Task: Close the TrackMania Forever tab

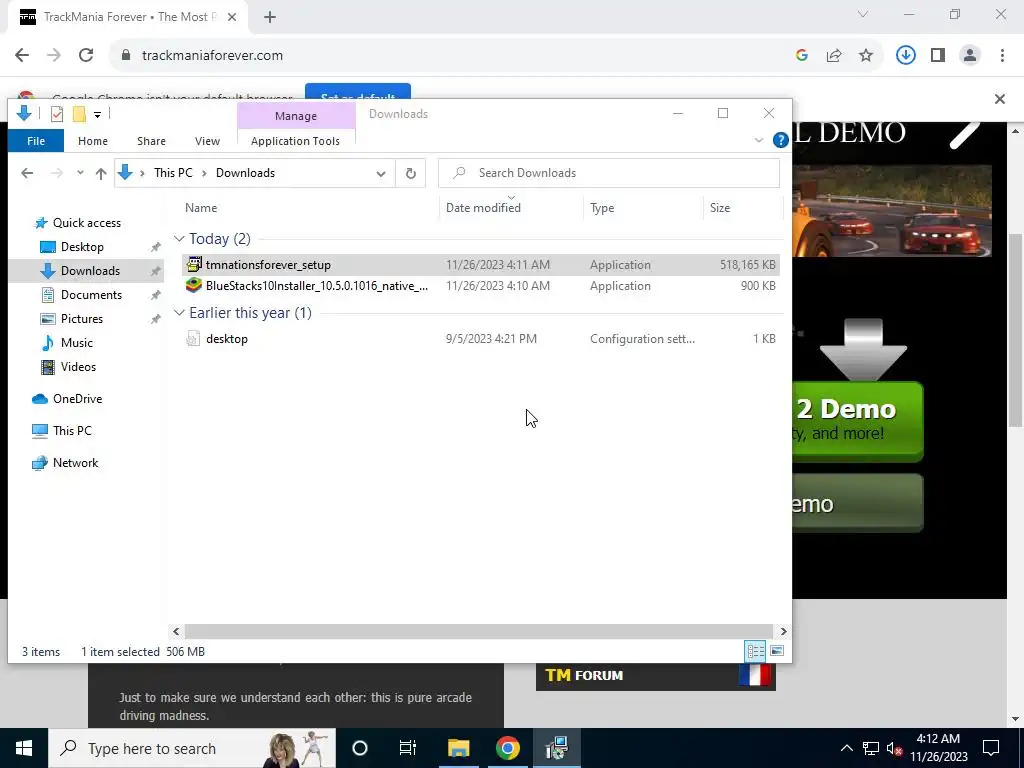Action: 232,18
